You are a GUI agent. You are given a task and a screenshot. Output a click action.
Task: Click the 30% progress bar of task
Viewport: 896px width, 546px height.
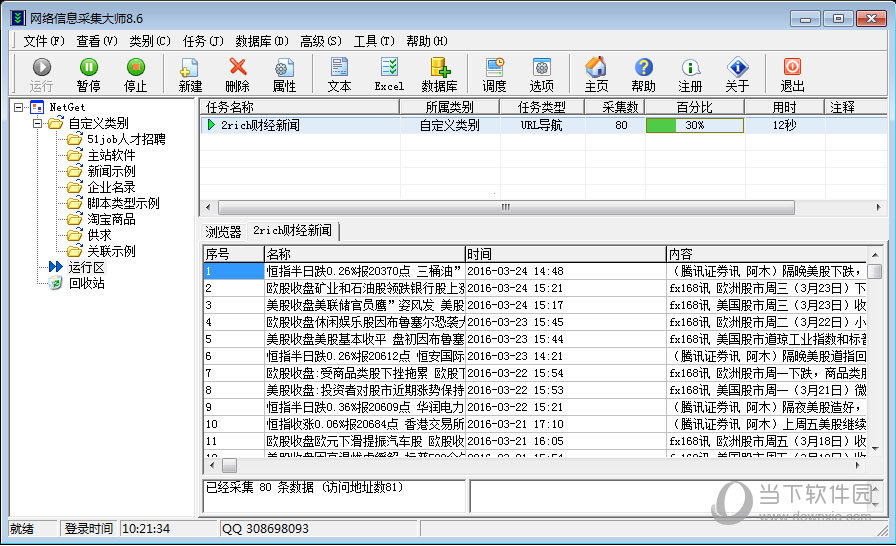coord(694,126)
